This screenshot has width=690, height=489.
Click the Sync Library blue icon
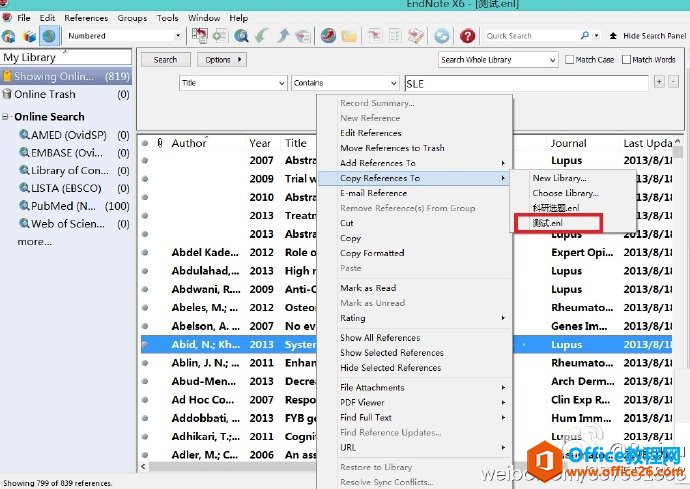(442, 36)
